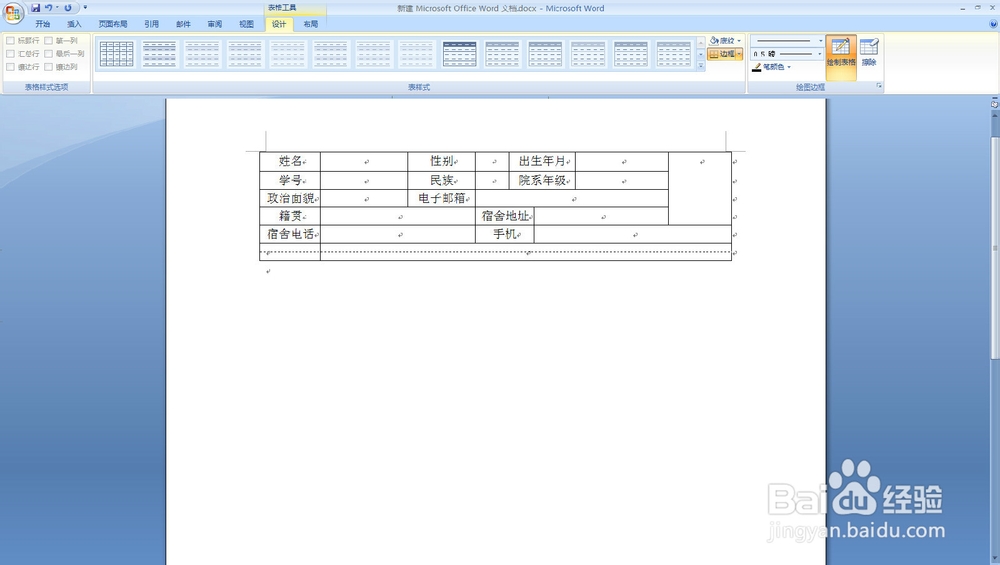Undo the last action
The height and width of the screenshot is (565, 1000).
[x=48, y=8]
